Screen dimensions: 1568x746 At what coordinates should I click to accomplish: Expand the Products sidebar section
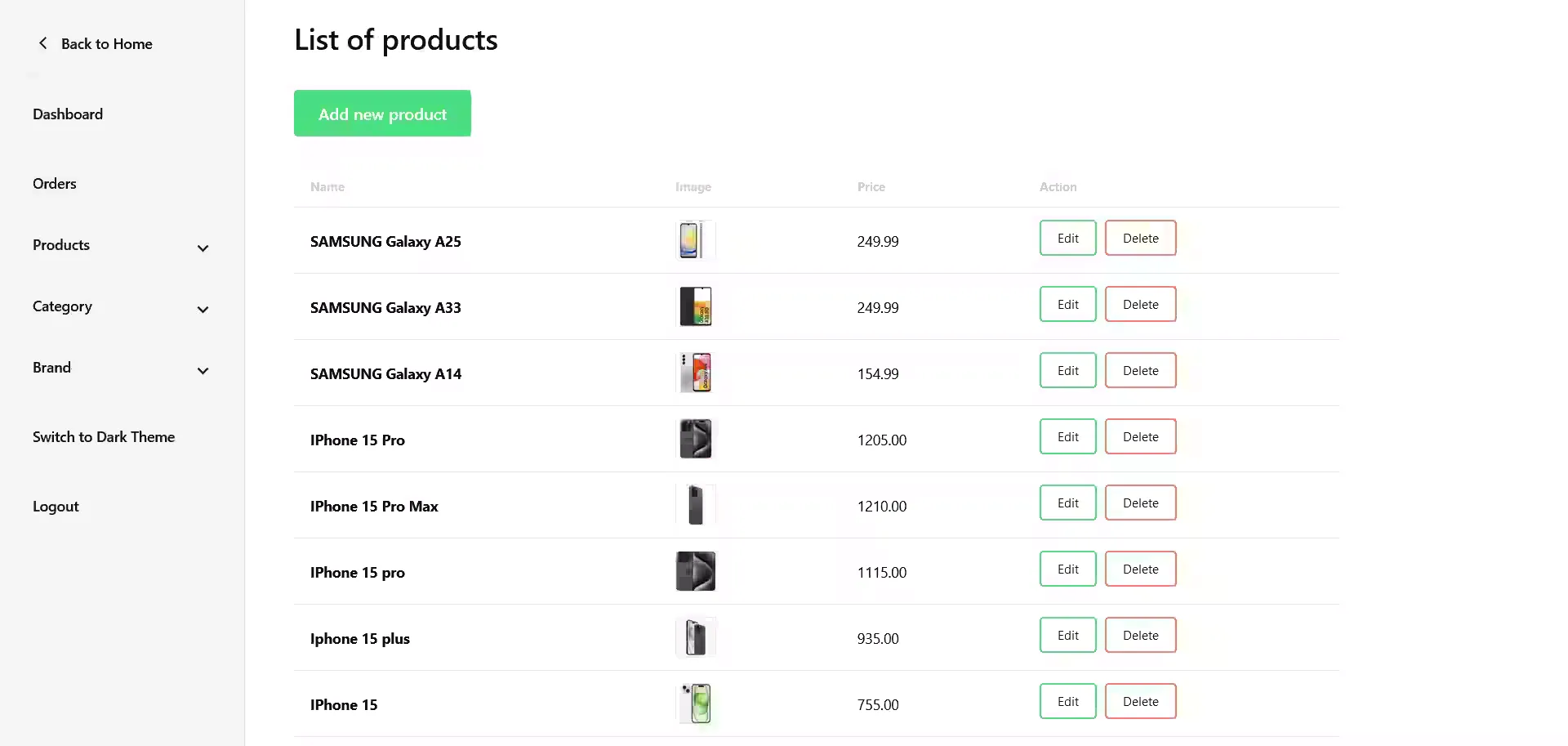point(203,248)
